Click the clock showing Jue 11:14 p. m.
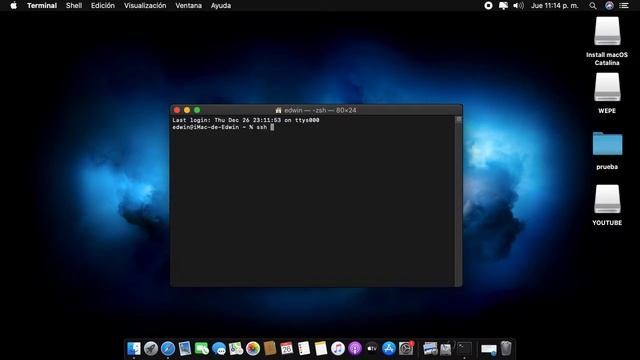Screen dimensions: 640x360 coord(555,5)
